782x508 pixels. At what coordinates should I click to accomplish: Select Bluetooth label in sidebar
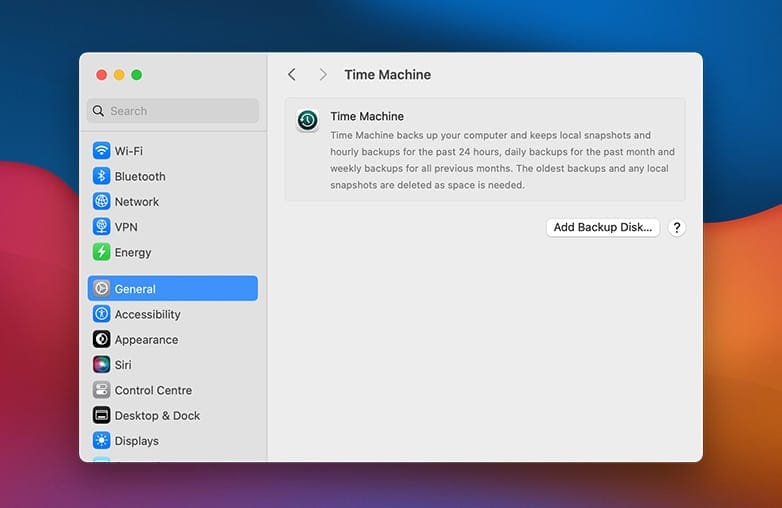click(x=140, y=176)
